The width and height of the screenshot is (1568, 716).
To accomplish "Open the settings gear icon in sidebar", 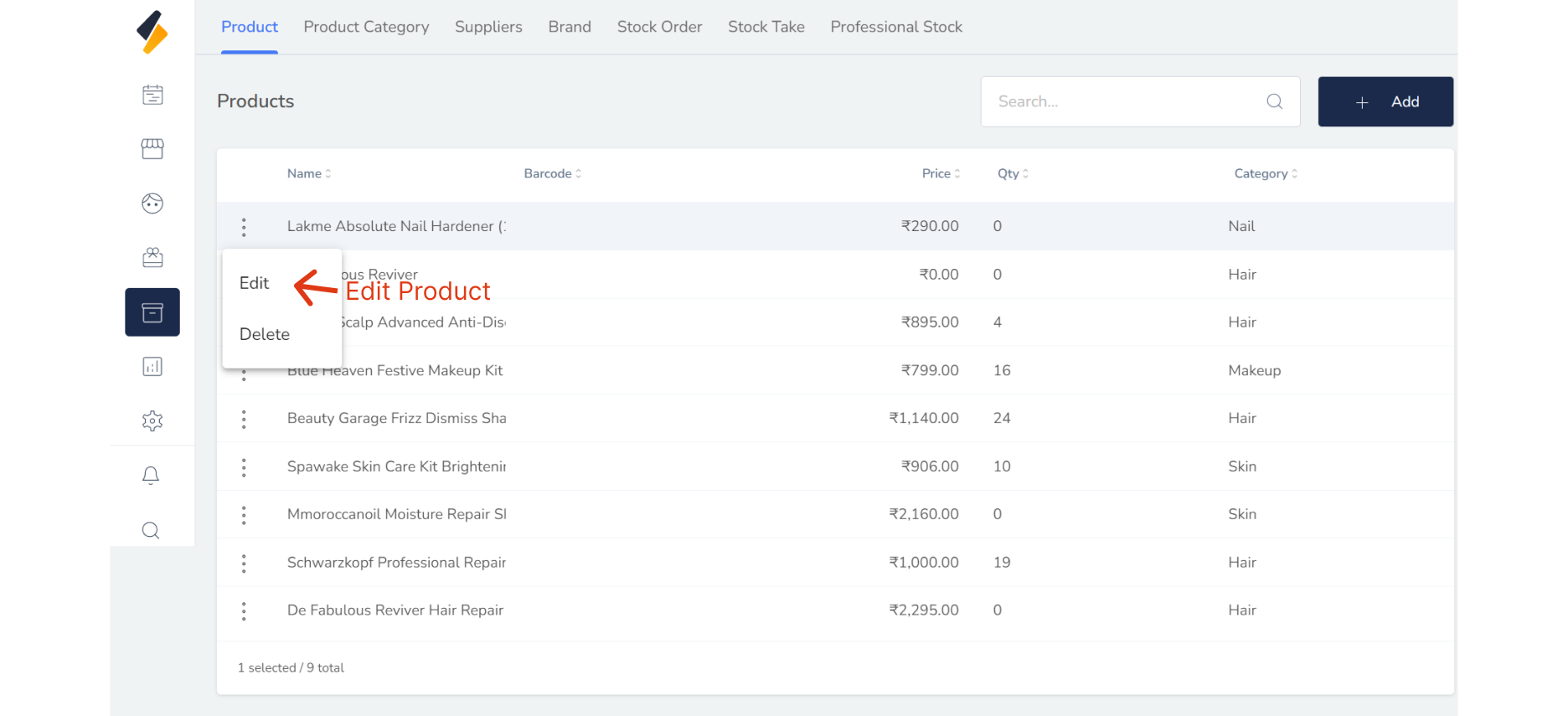I will 152,420.
